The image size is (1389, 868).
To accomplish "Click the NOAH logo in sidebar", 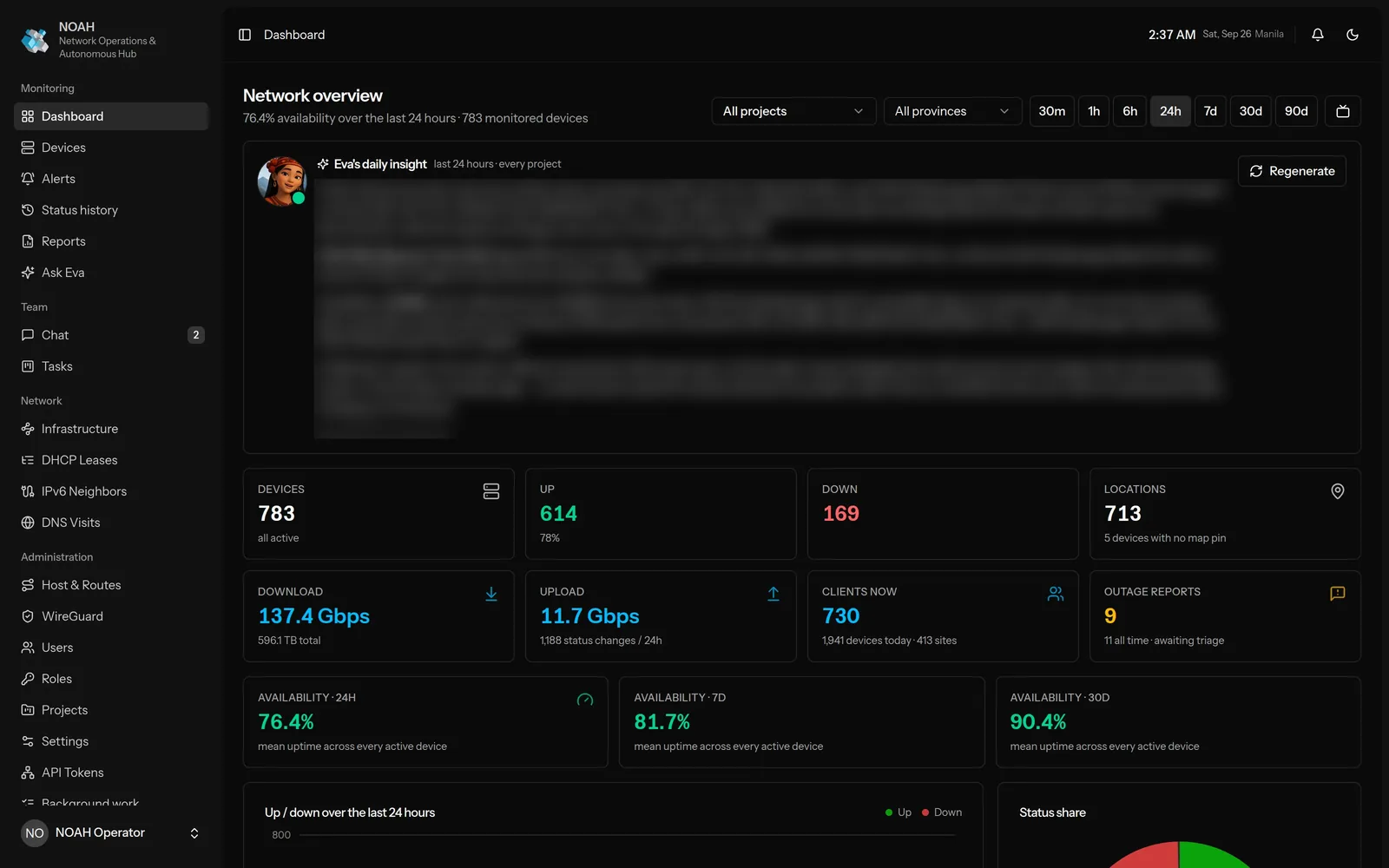I will point(36,40).
